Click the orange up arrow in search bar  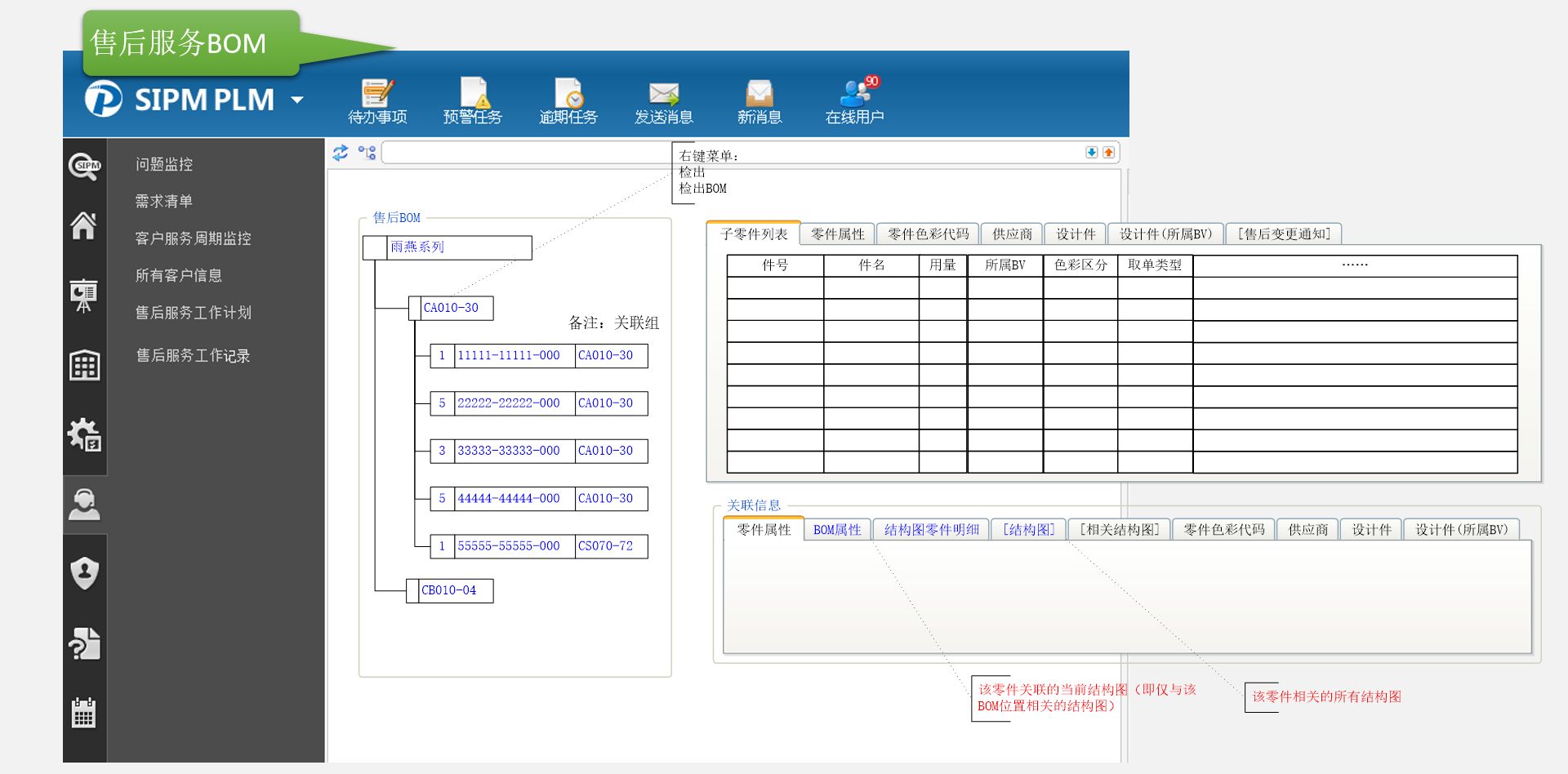coord(1108,153)
